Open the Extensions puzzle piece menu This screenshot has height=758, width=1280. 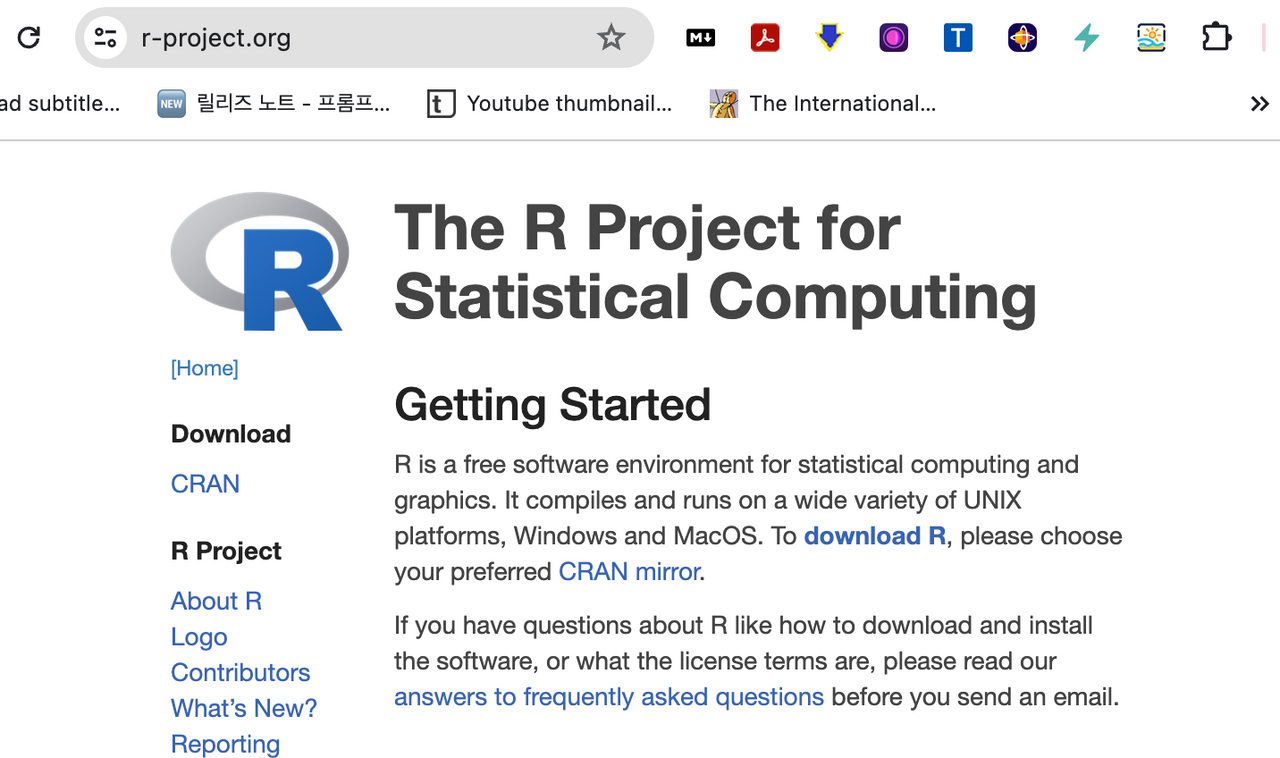click(x=1216, y=38)
